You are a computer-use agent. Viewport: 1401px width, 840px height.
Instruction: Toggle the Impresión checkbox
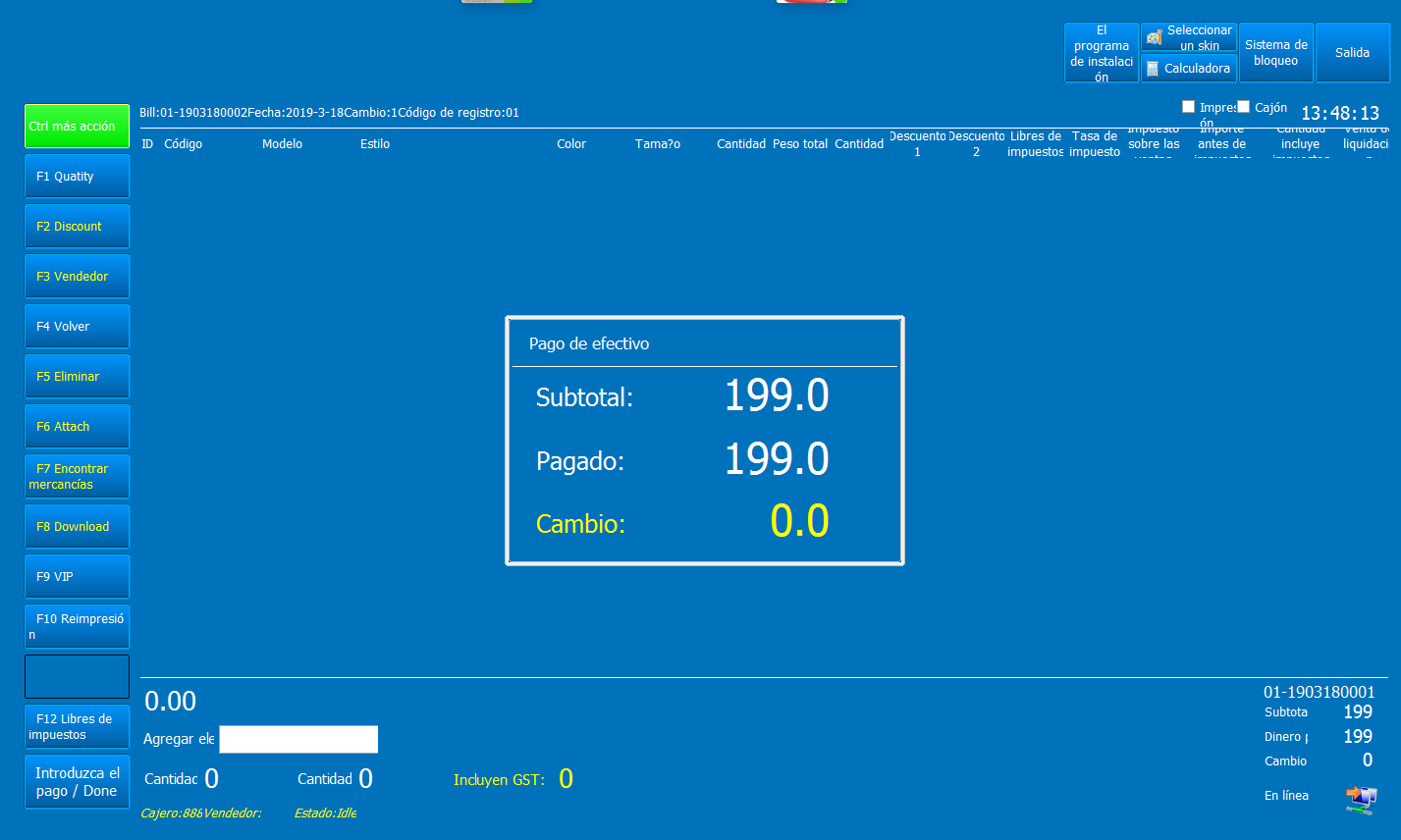pos(1188,106)
